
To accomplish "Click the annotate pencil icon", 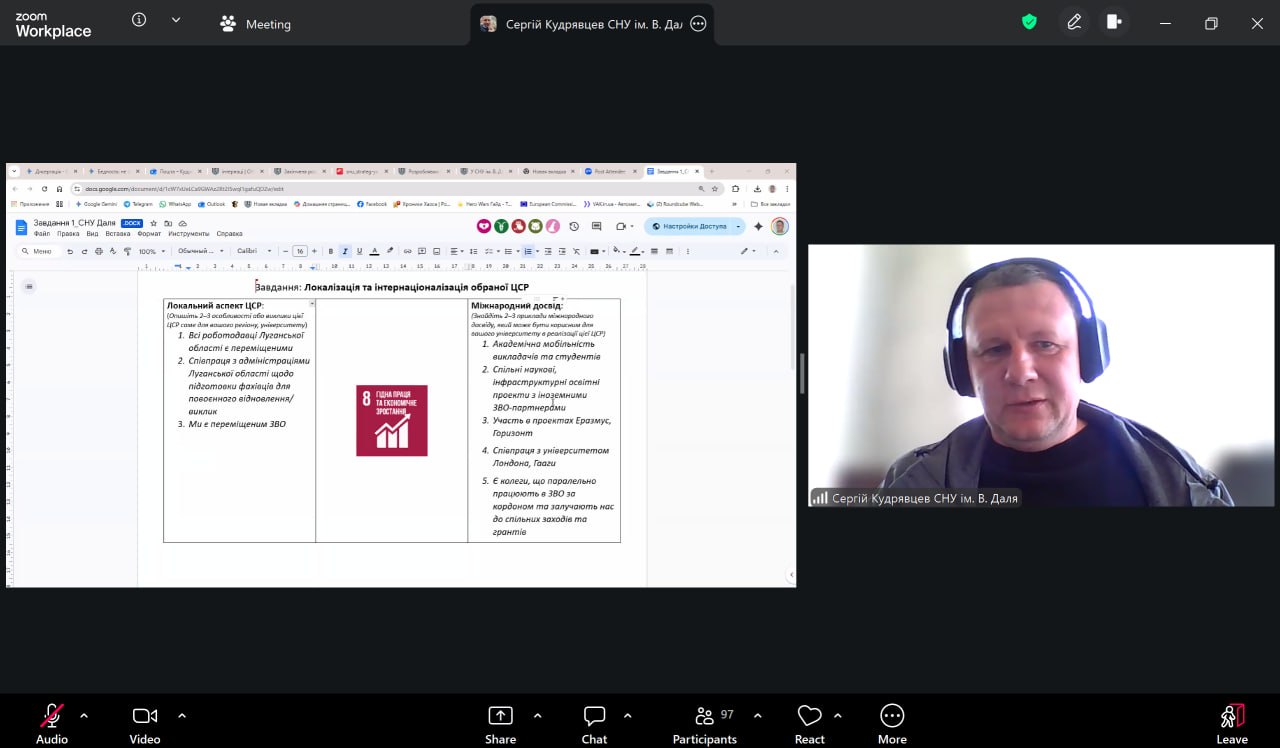I will (1074, 22).
